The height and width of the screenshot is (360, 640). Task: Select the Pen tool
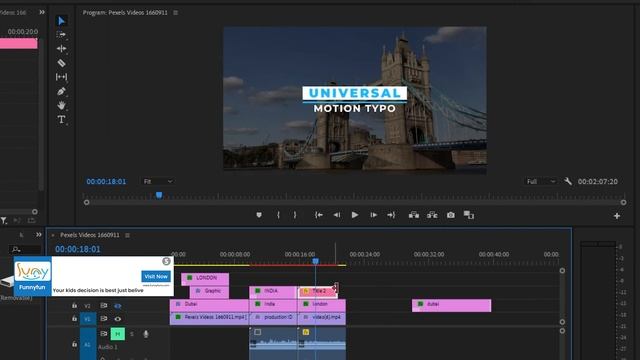coord(61,91)
